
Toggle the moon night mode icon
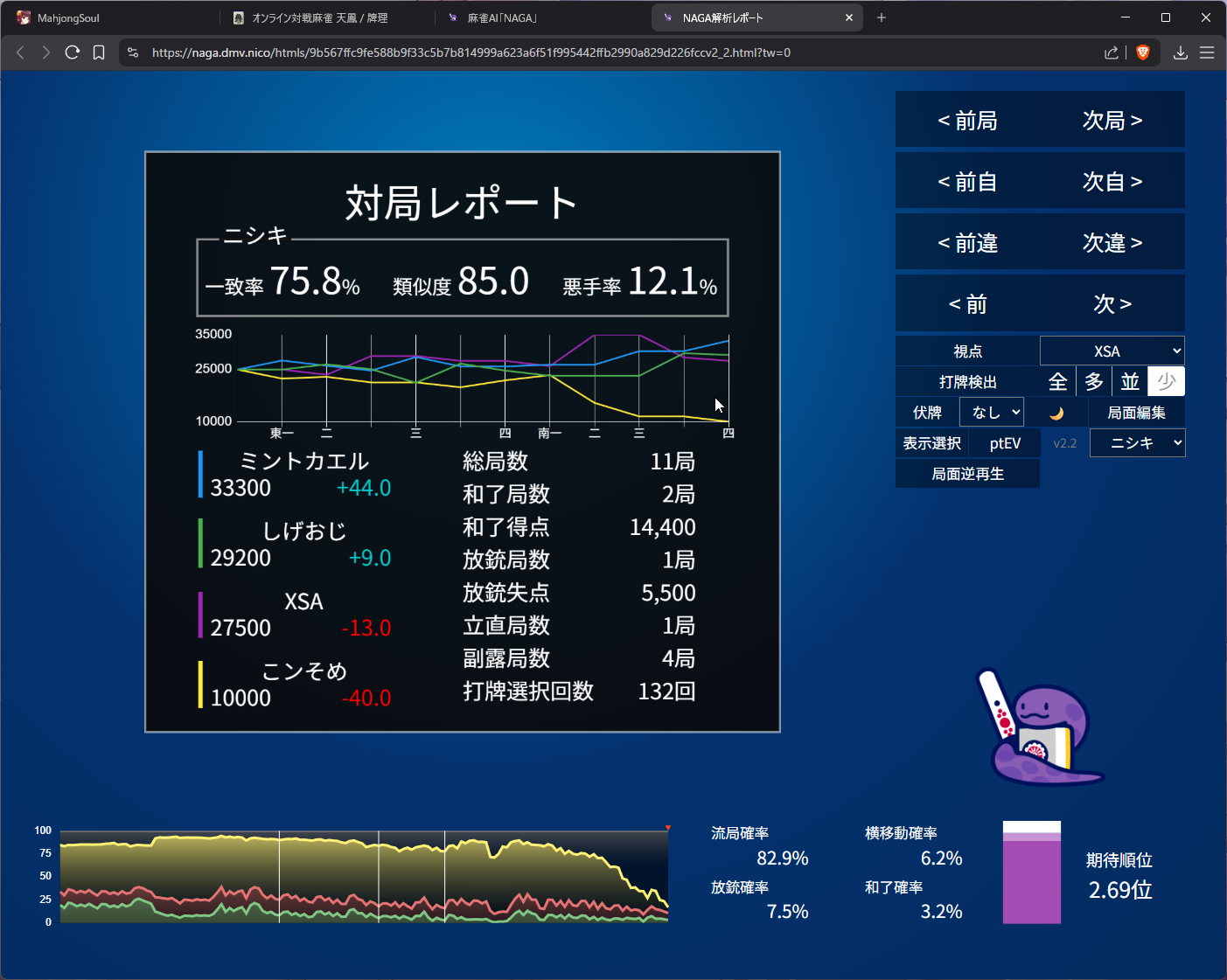pos(1056,413)
